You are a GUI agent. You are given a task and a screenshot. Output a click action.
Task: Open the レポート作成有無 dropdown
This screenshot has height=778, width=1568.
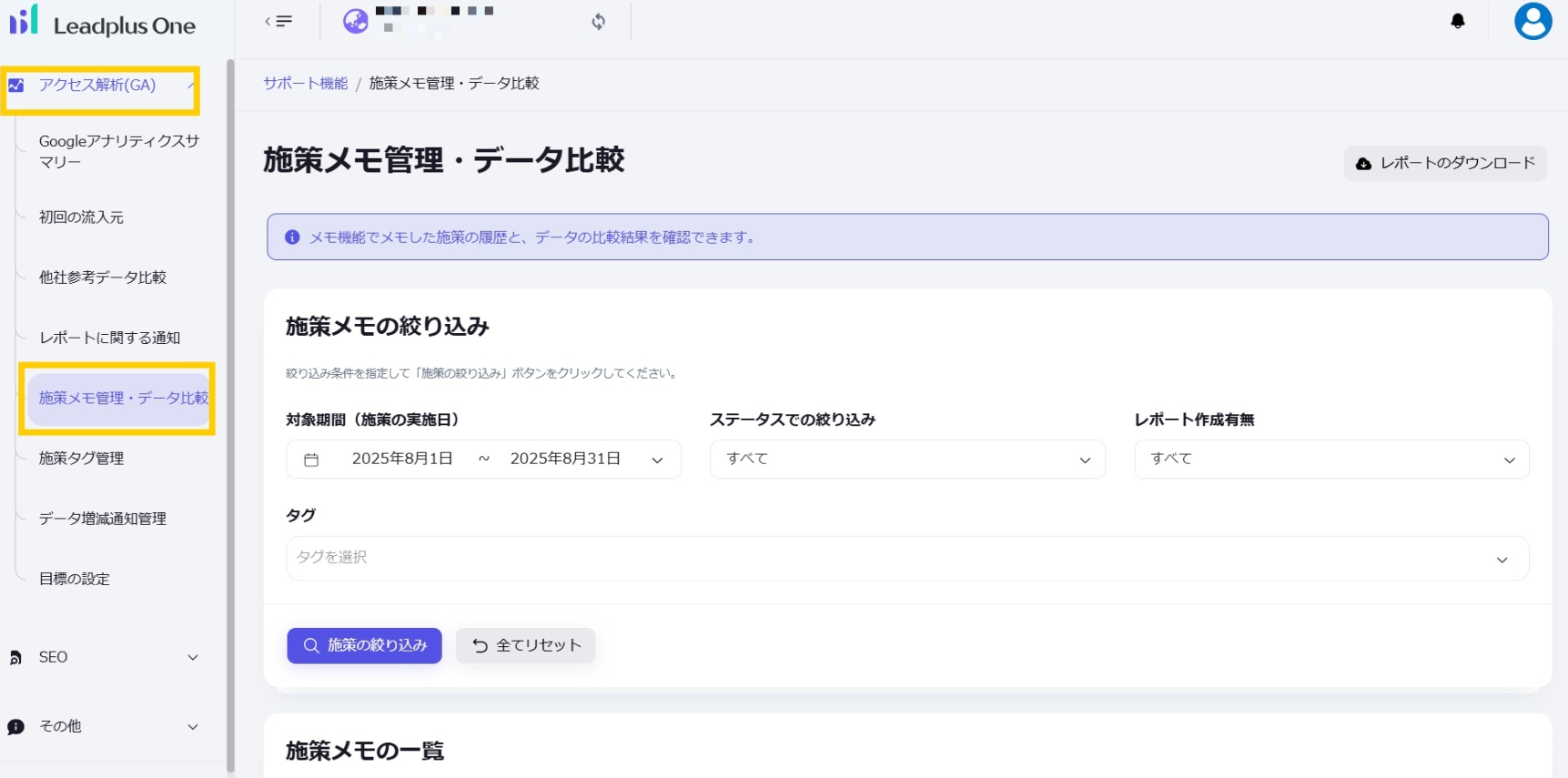(1330, 460)
